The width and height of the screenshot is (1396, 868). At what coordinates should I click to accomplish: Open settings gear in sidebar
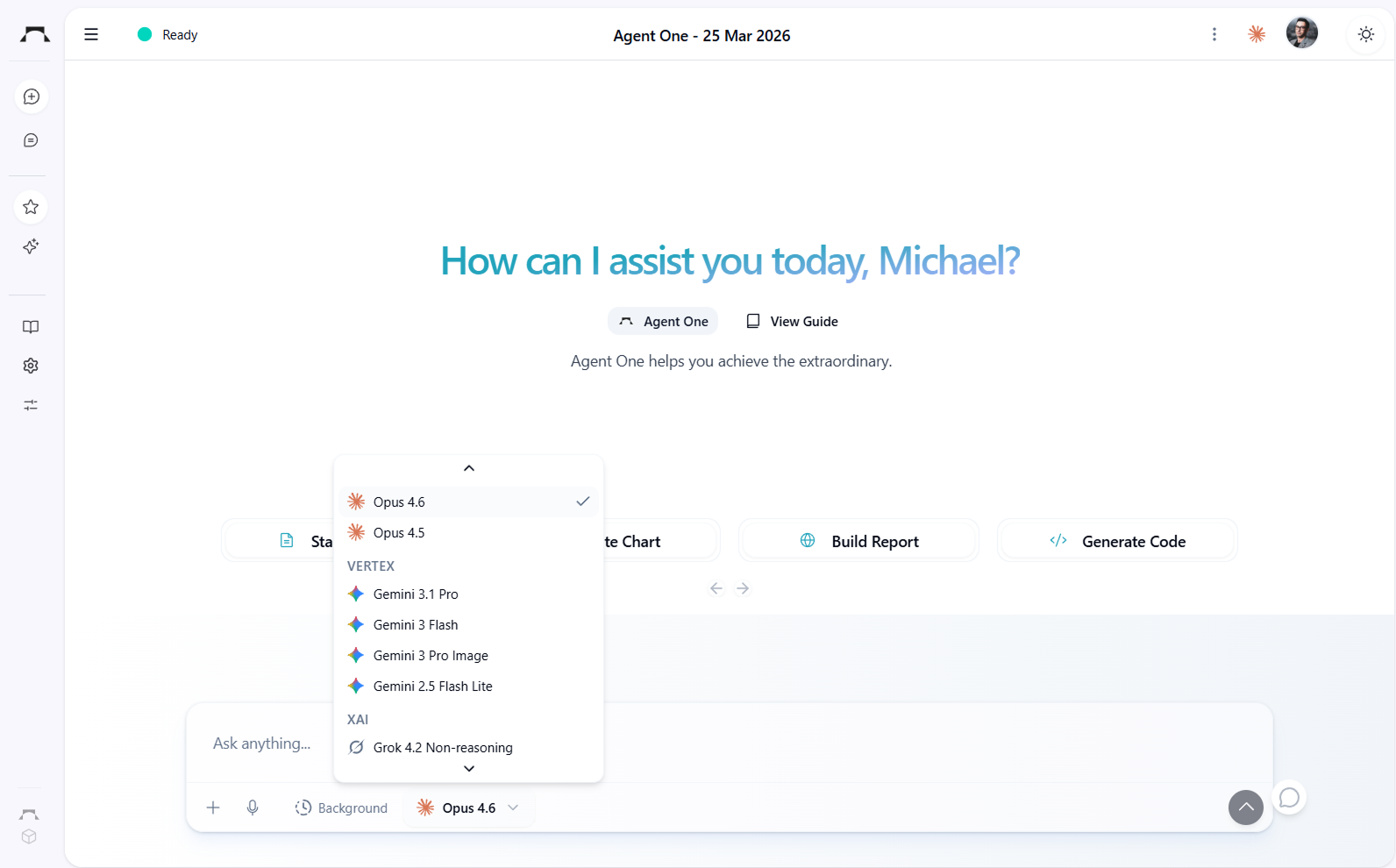click(x=31, y=366)
